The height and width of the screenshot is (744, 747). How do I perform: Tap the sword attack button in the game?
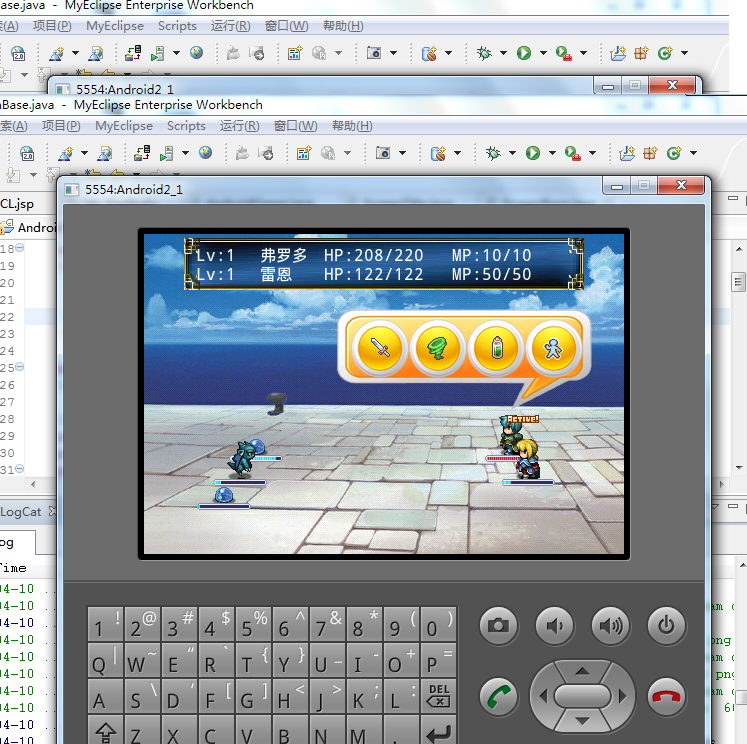tap(380, 349)
